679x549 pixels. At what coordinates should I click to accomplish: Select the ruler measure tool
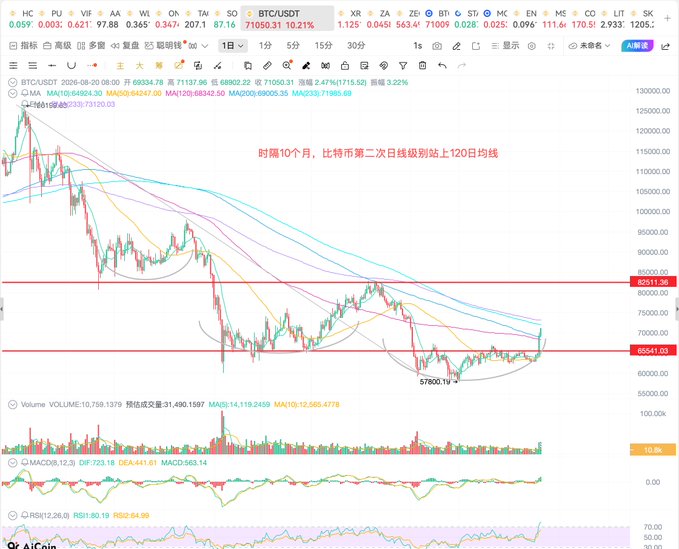(267, 65)
